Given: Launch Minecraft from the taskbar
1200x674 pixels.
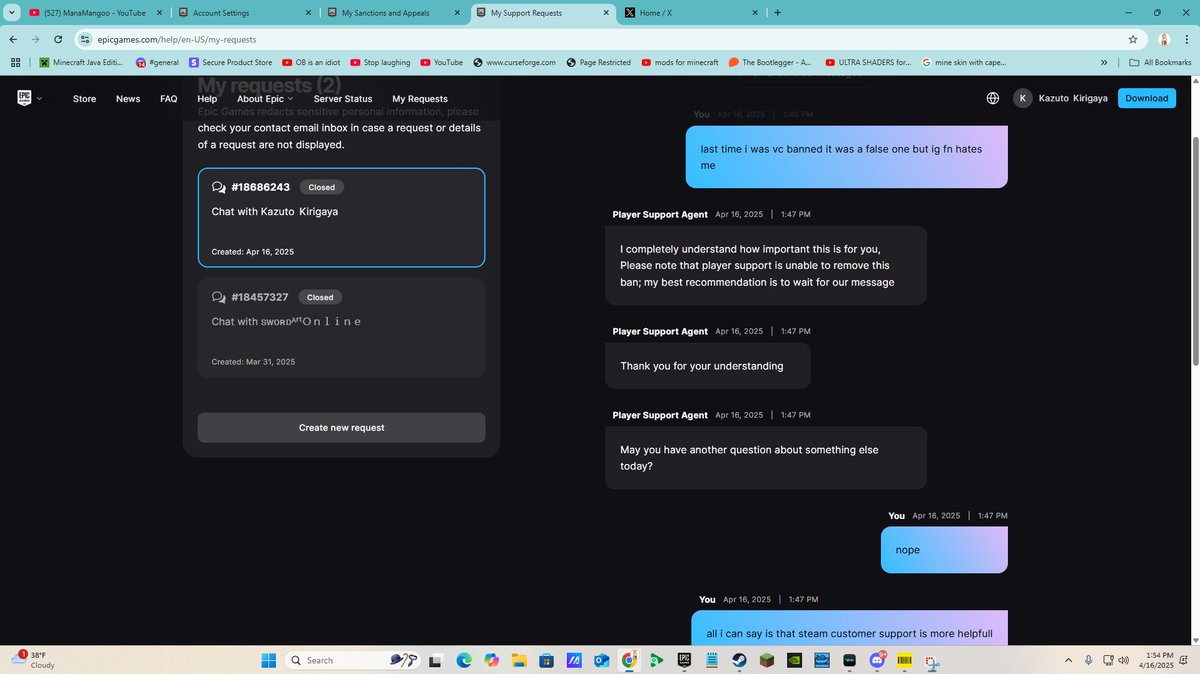Looking at the screenshot, I should pos(767,660).
